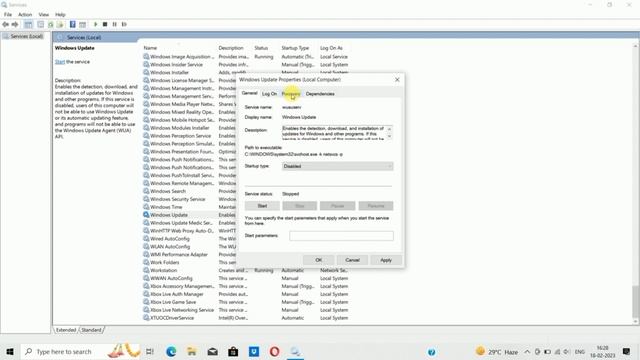The image size is (640, 360).
Task: Open the View menu
Action: [x=44, y=14]
